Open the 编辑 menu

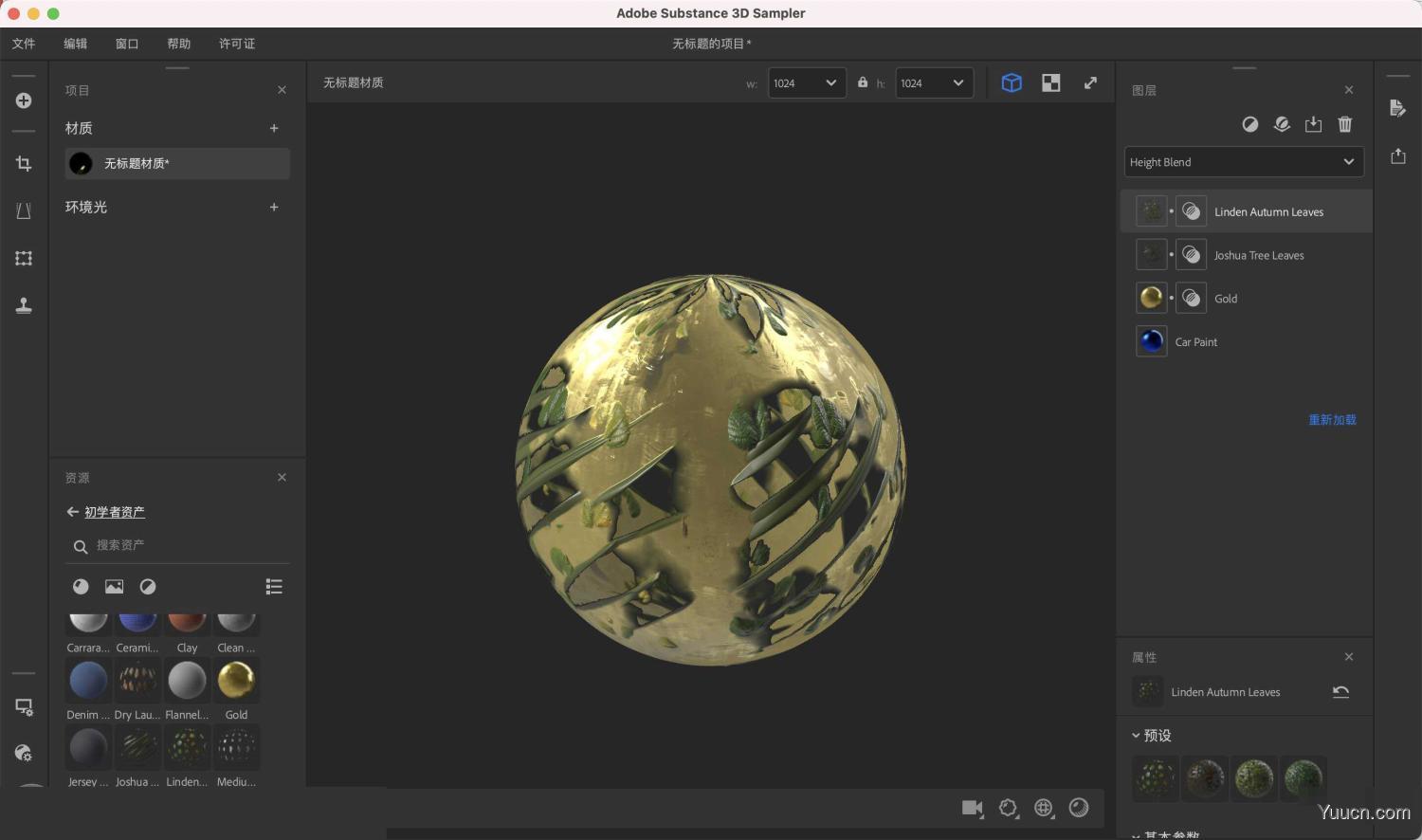[x=75, y=44]
